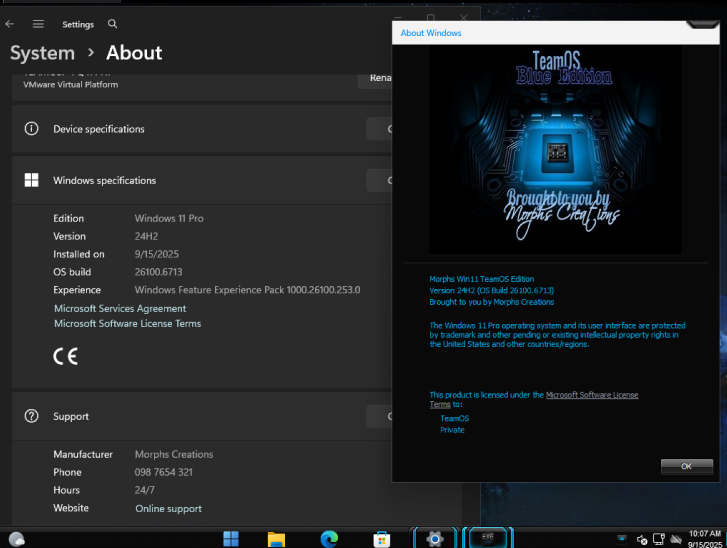Switch to the EXE winver taskbar button

pyautogui.click(x=488, y=538)
